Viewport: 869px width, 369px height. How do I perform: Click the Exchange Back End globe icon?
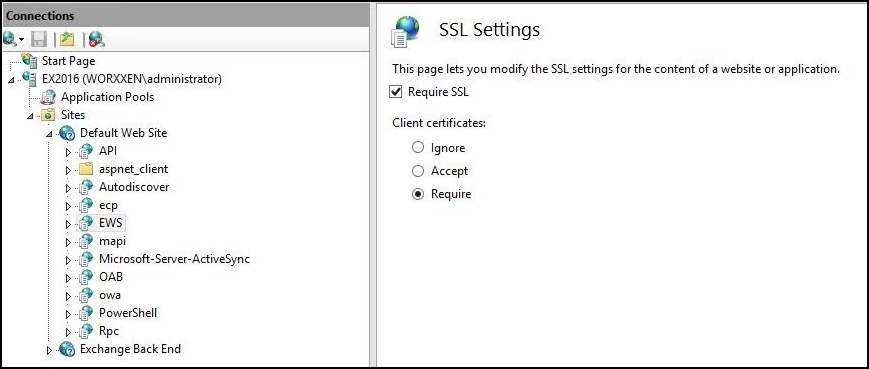(x=67, y=349)
